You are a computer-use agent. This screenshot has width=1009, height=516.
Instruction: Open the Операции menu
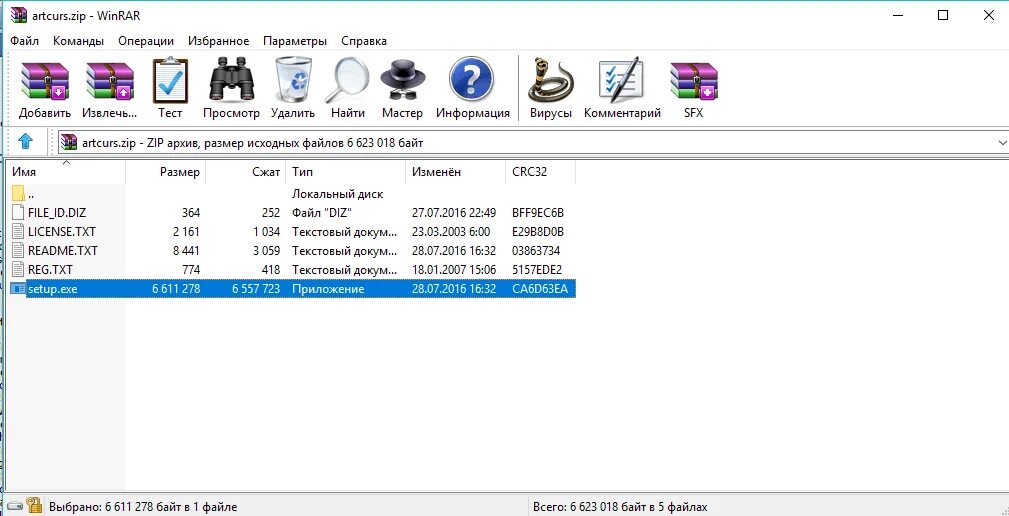click(146, 41)
